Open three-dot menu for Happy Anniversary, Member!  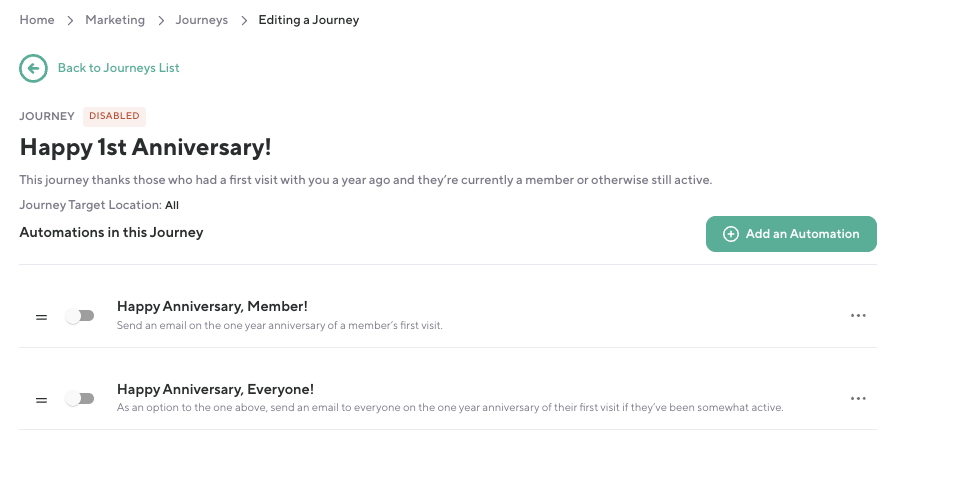pyautogui.click(x=858, y=315)
